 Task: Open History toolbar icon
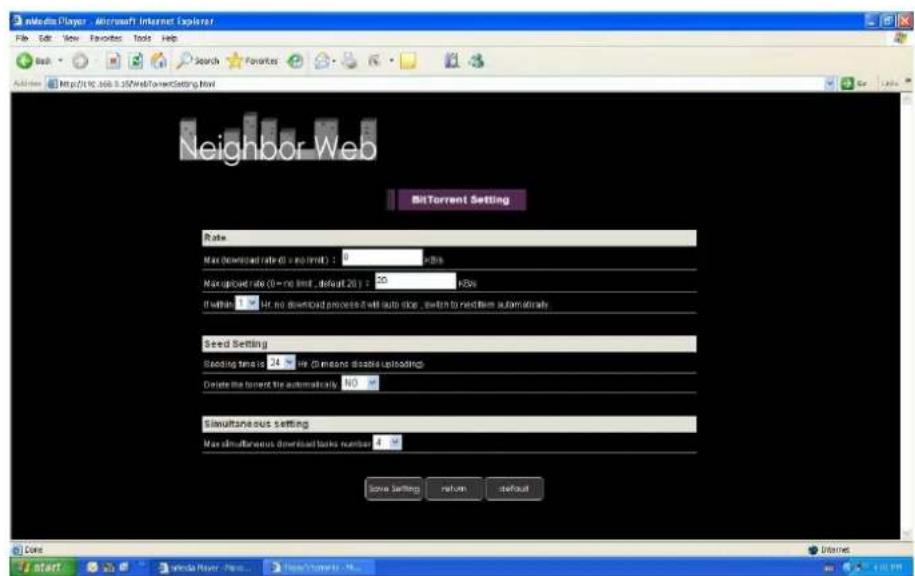coord(295,61)
